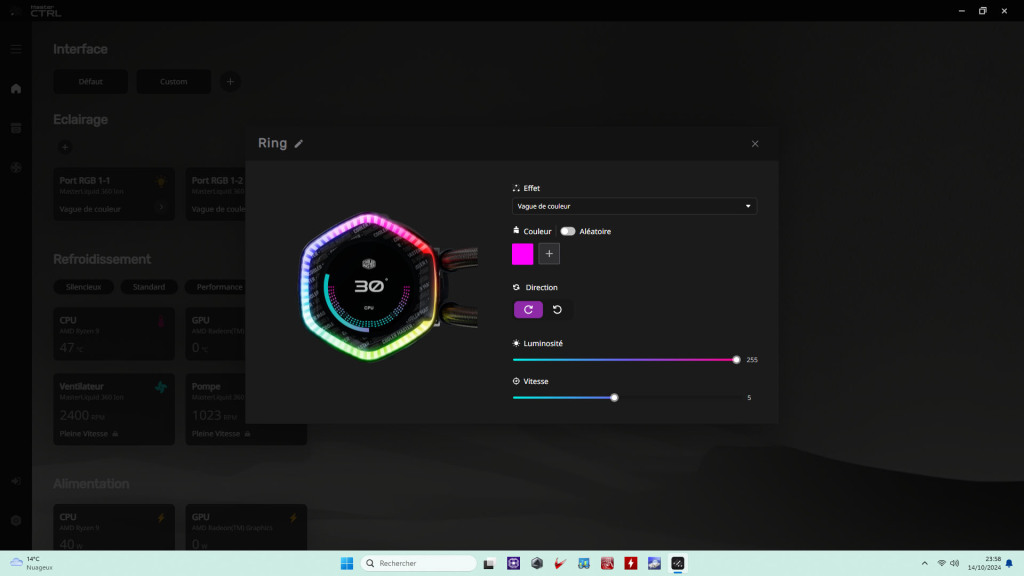Screen dimensions: 1024x576
Task: Go to Home in the sidebar
Action: pyautogui.click(x=16, y=89)
